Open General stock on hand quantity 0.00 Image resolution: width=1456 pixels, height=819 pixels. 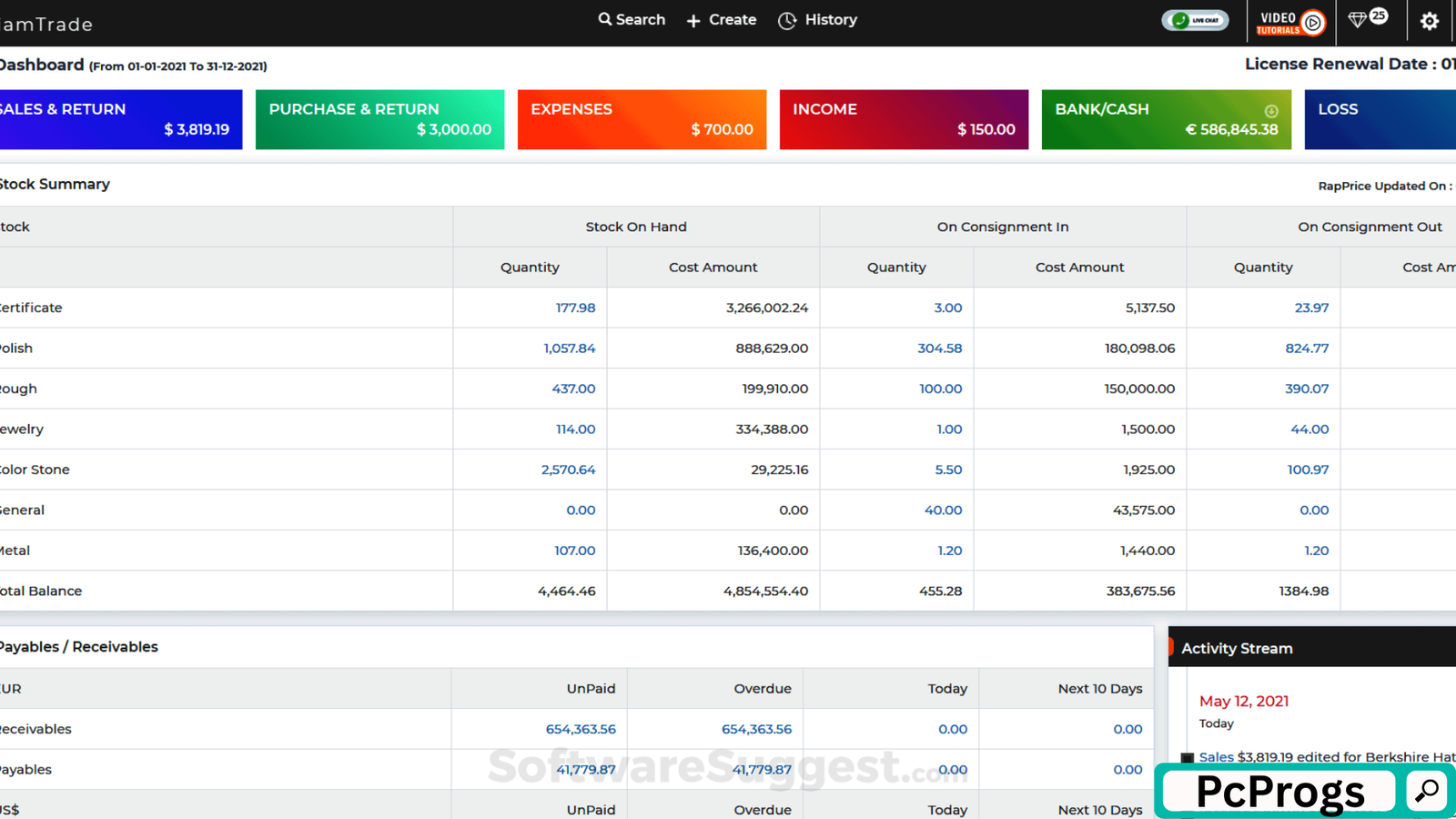581,511
